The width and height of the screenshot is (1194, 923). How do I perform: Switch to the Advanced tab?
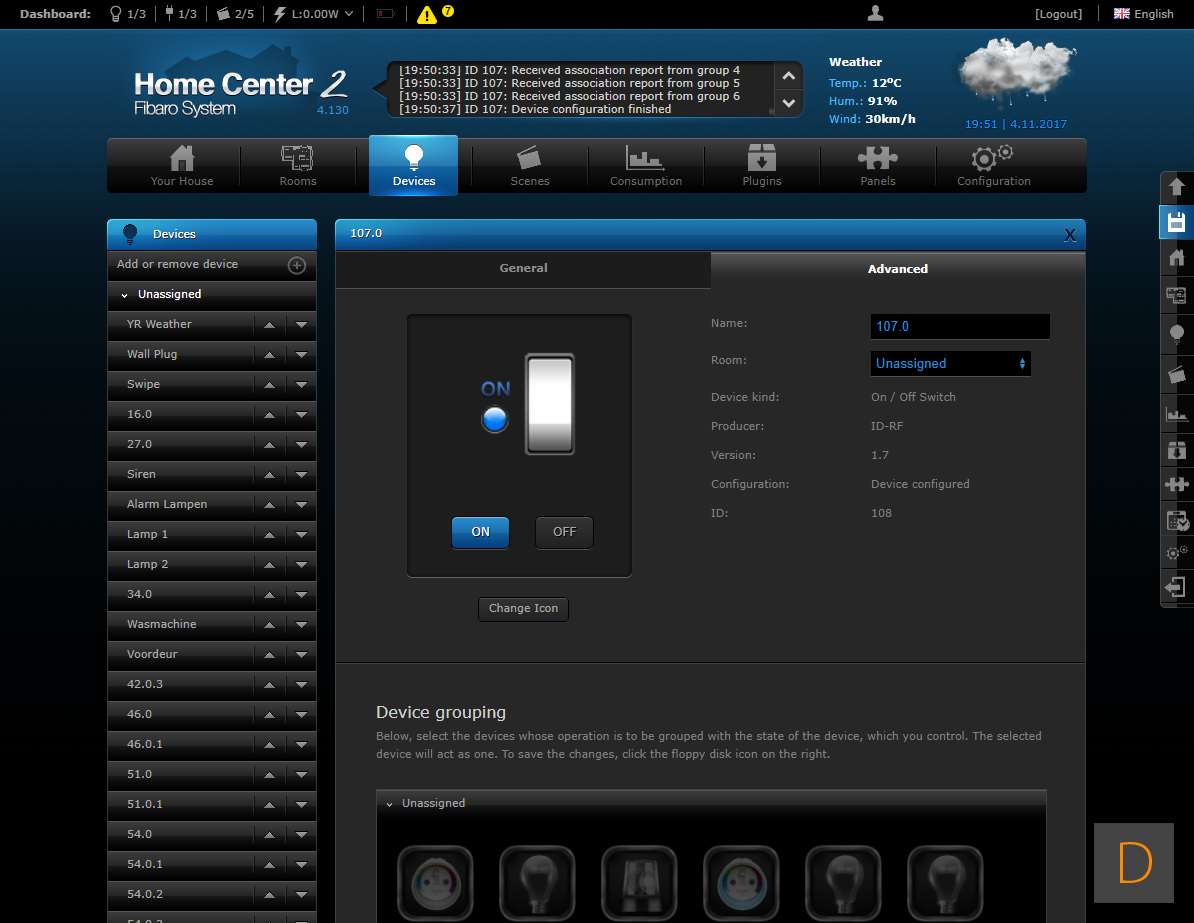(898, 269)
